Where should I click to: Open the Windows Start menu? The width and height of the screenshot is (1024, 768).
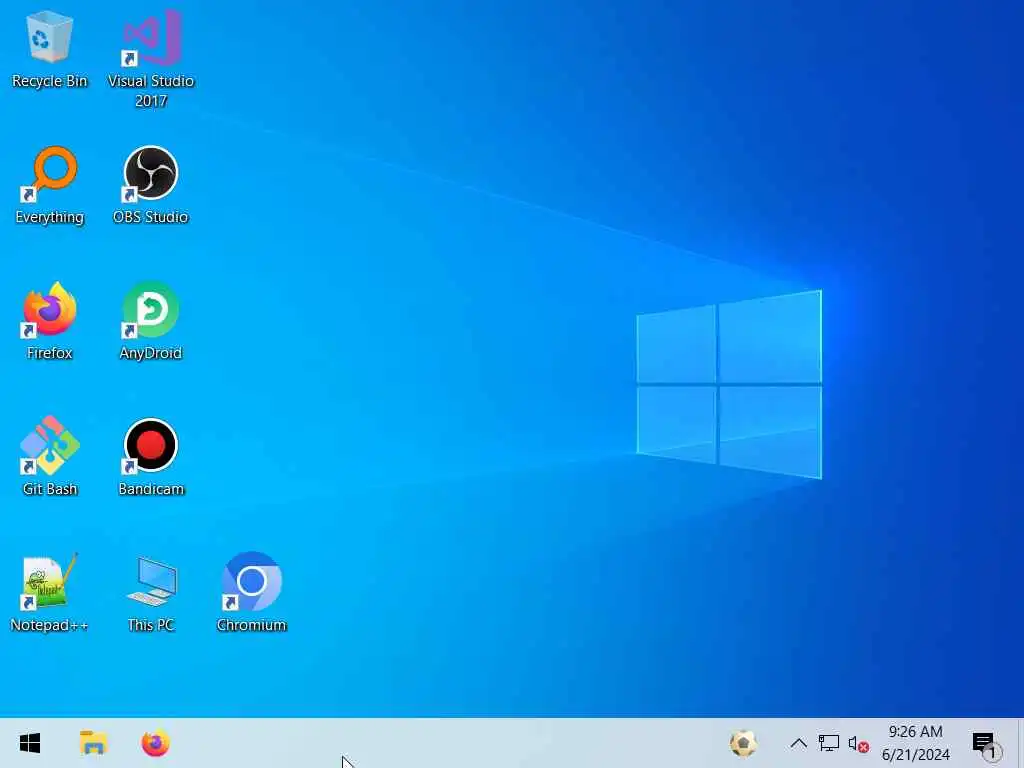point(30,743)
